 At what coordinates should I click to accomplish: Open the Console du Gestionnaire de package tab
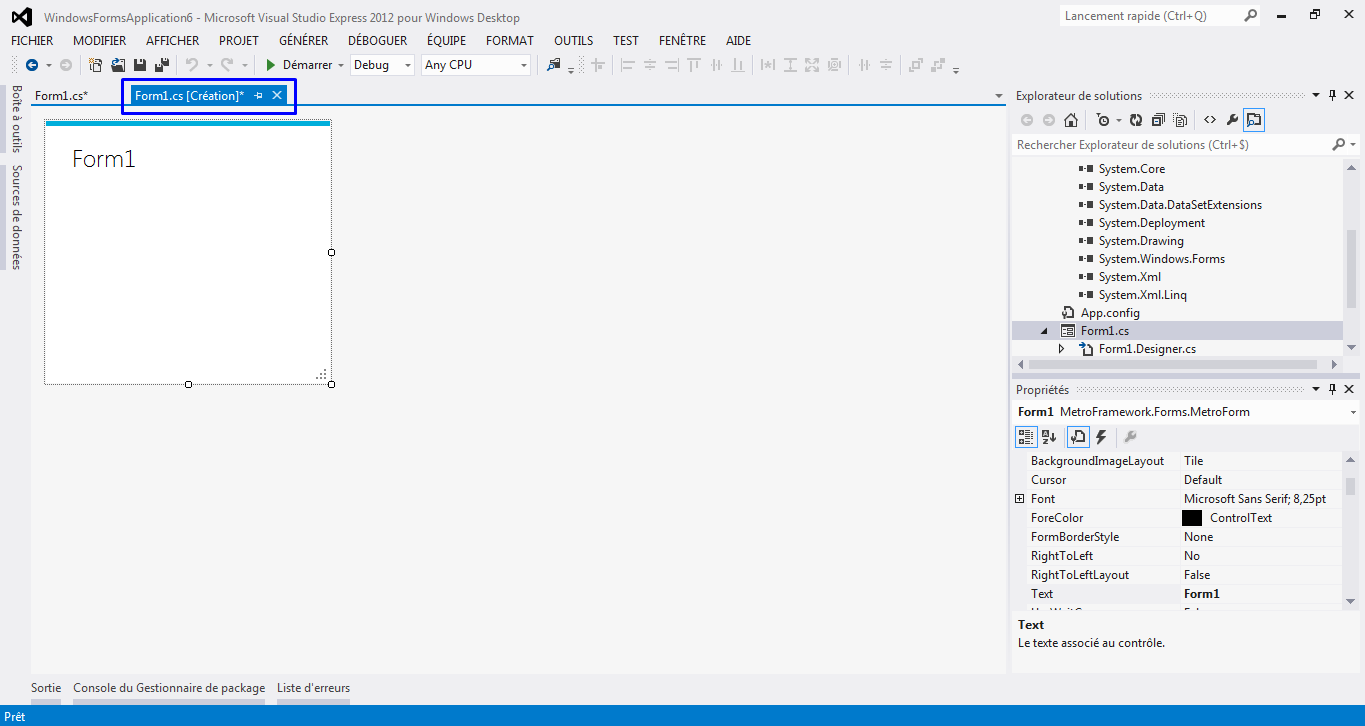coord(169,688)
